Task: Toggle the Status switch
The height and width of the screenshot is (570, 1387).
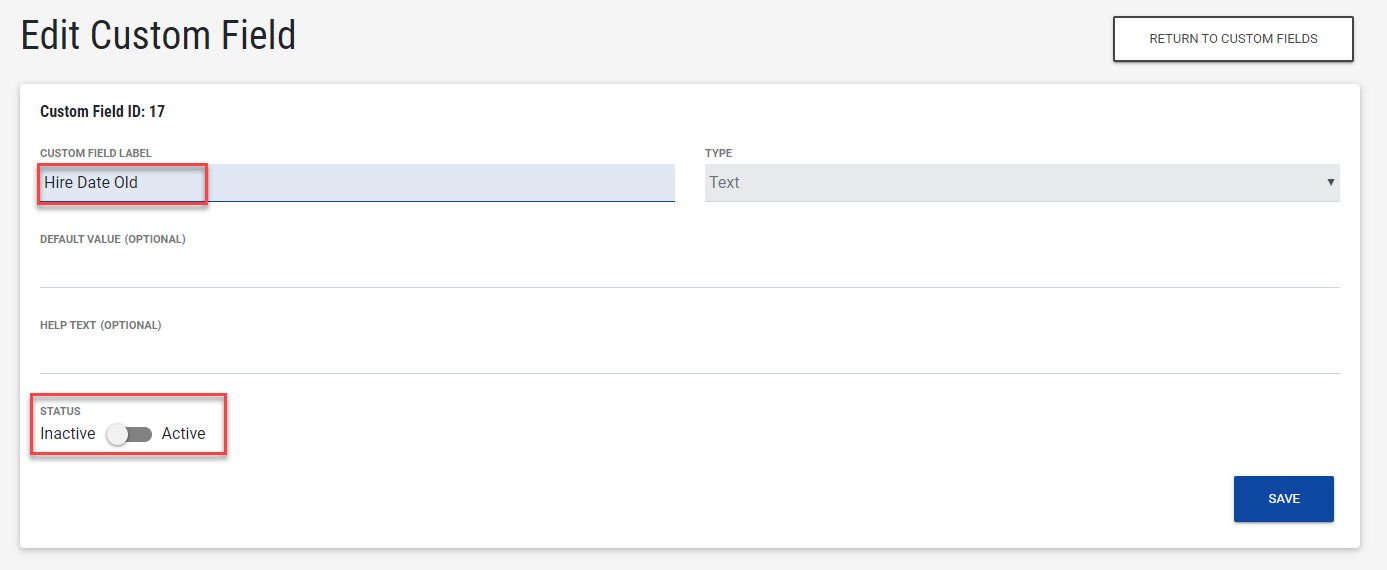Action: coord(129,434)
